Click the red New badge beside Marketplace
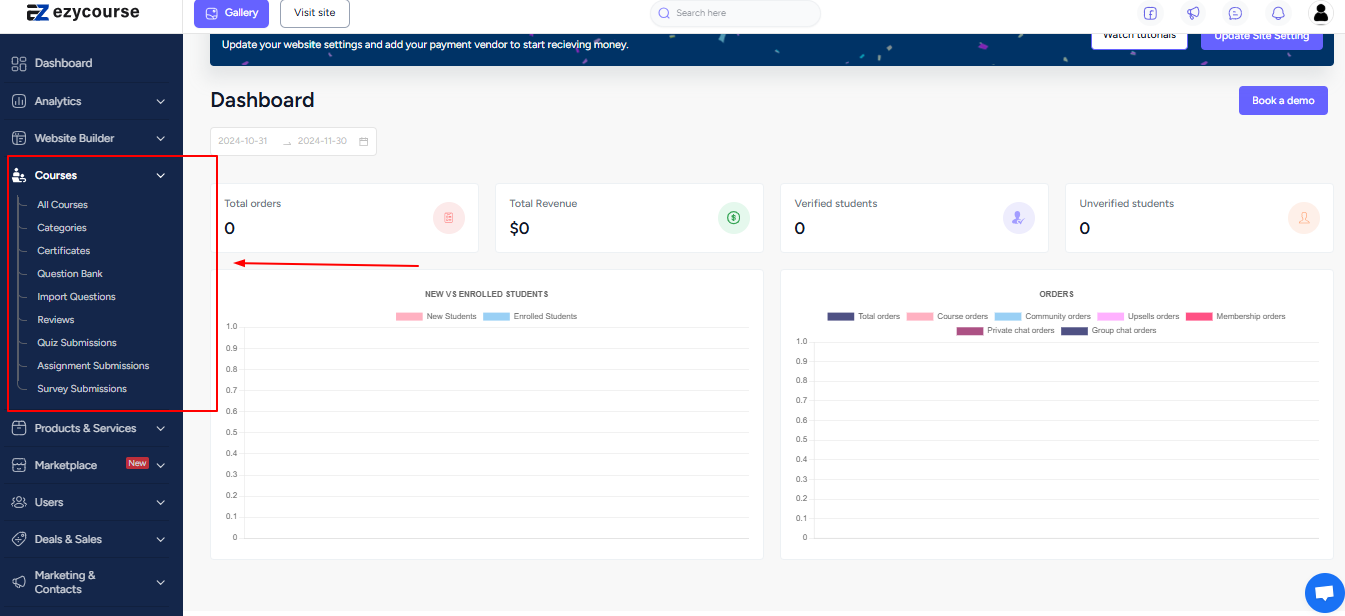The height and width of the screenshot is (616, 1345). coord(137,463)
